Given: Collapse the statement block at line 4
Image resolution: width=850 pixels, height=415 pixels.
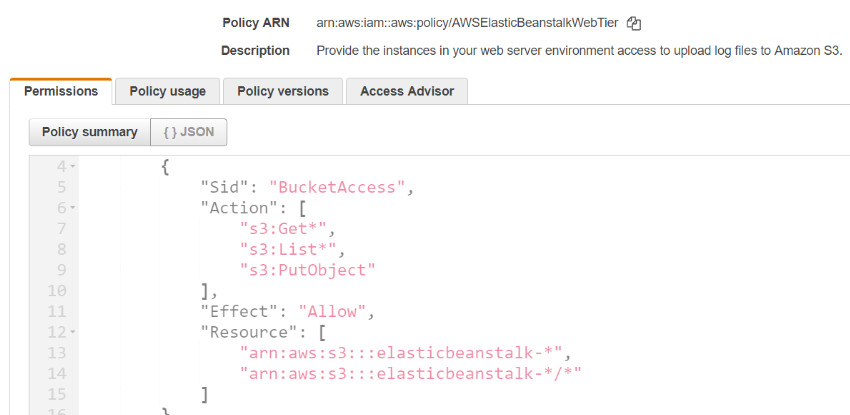Looking at the screenshot, I should click(x=73, y=166).
